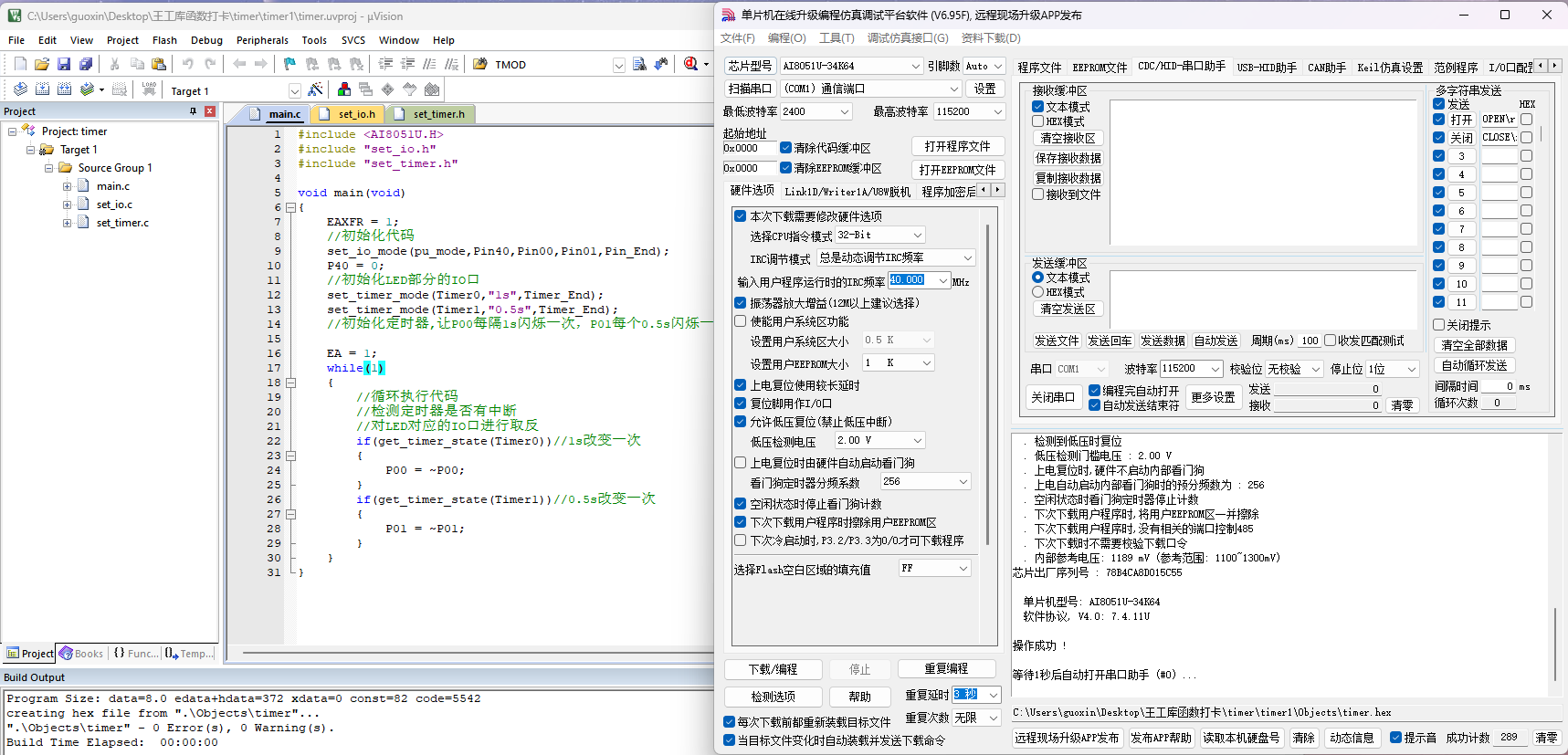1568x755 pixels.
Task: Click 检测选项 button
Action: (x=773, y=697)
